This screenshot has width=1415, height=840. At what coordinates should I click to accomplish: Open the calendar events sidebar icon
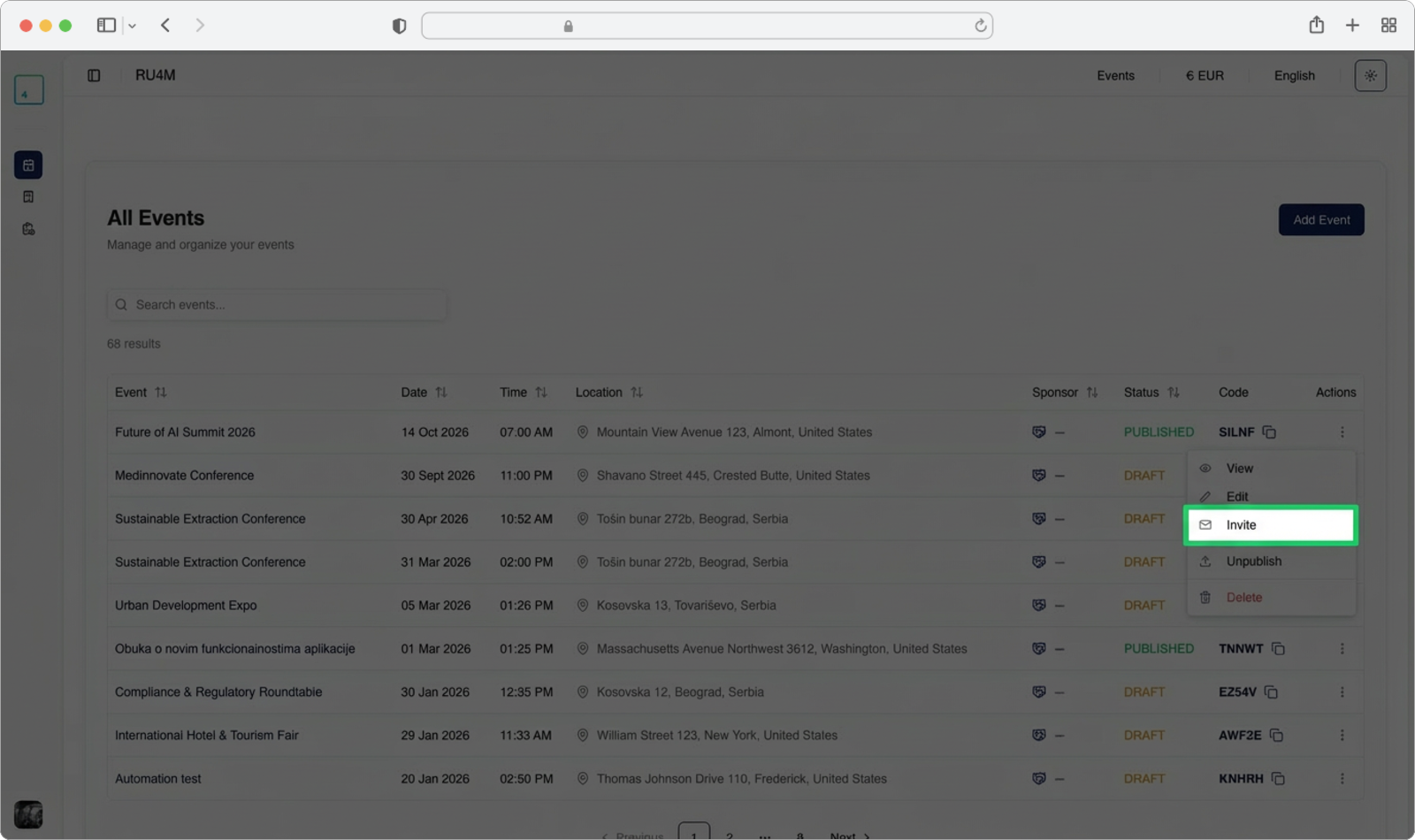(28, 165)
